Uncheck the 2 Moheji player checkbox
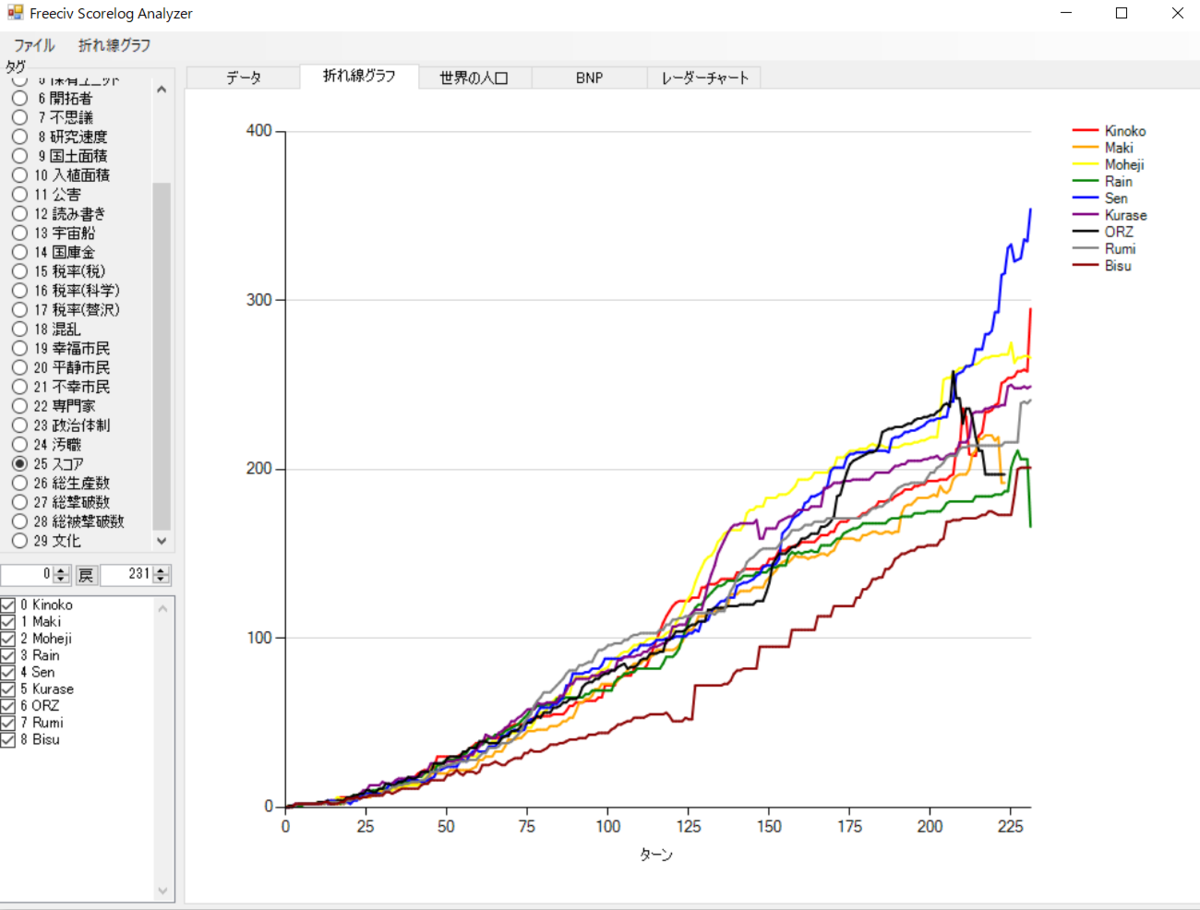The image size is (1200, 910). [x=8, y=639]
